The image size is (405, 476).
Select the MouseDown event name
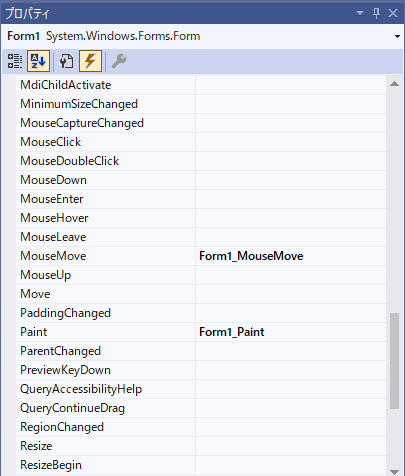[53, 180]
